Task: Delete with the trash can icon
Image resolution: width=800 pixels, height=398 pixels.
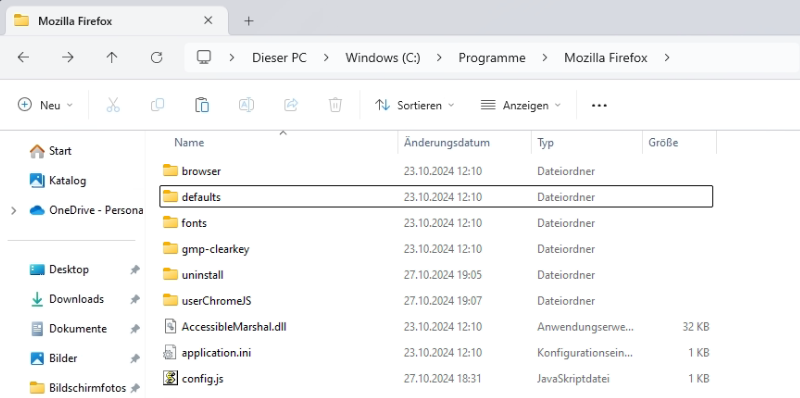Action: pos(335,105)
